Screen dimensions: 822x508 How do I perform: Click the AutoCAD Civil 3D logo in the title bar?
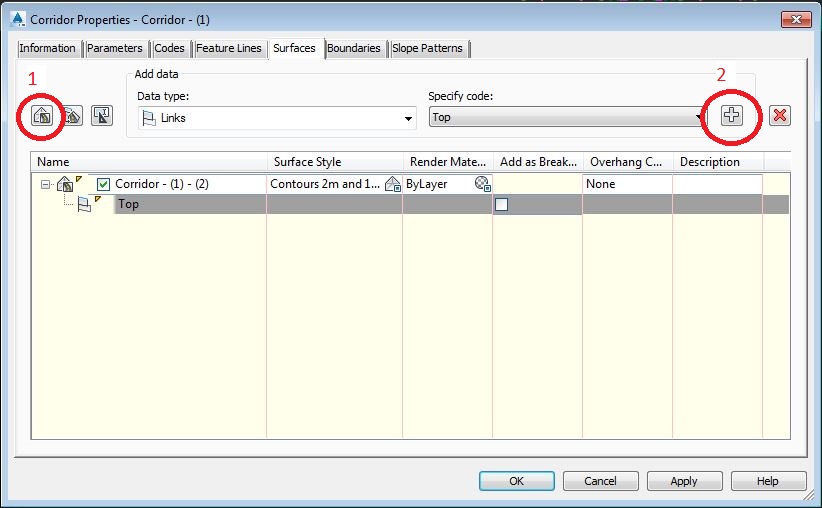[17, 19]
